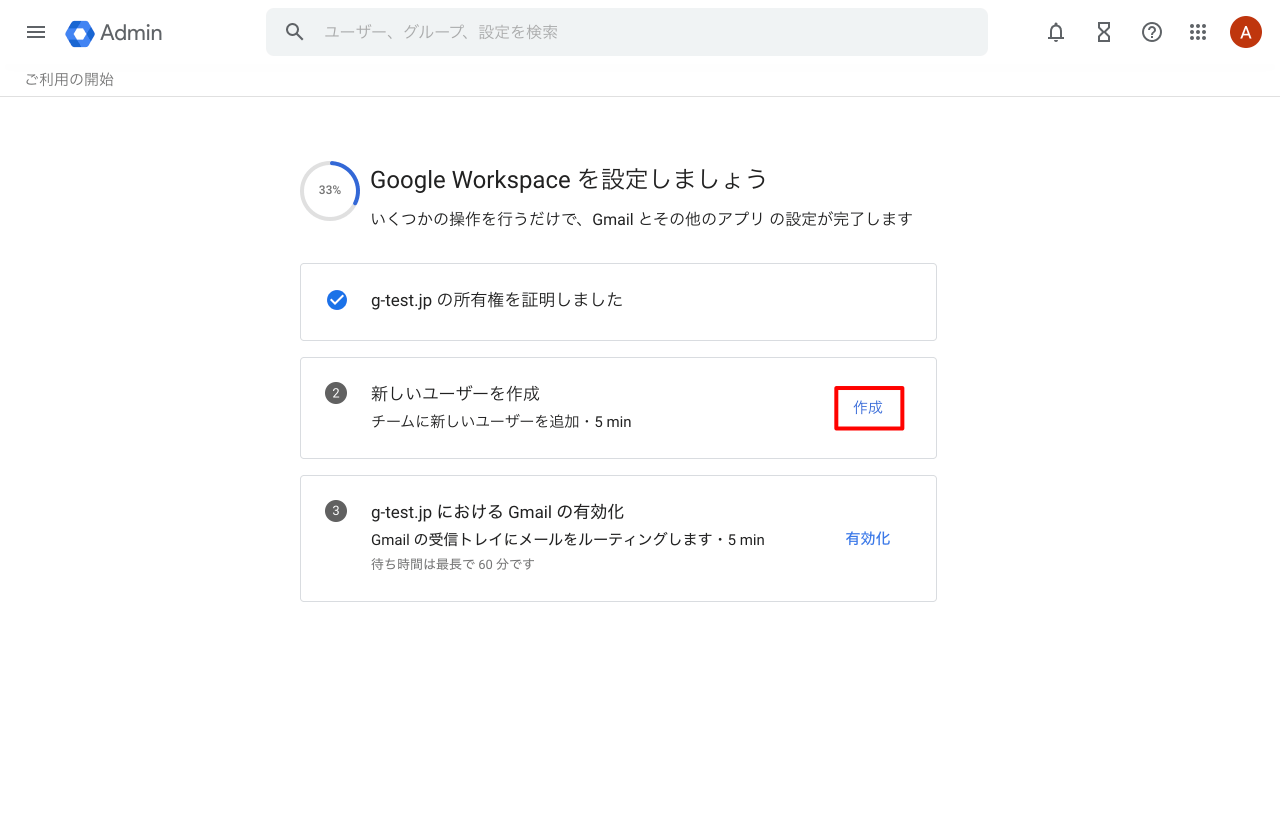This screenshot has height=832, width=1280.
Task: Click the step 2 number badge
Action: (x=336, y=393)
